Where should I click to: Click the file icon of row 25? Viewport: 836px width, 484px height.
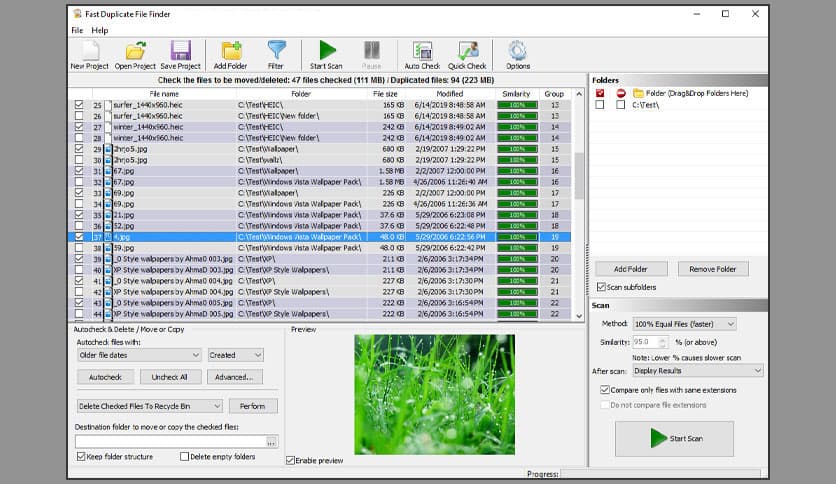point(108,105)
